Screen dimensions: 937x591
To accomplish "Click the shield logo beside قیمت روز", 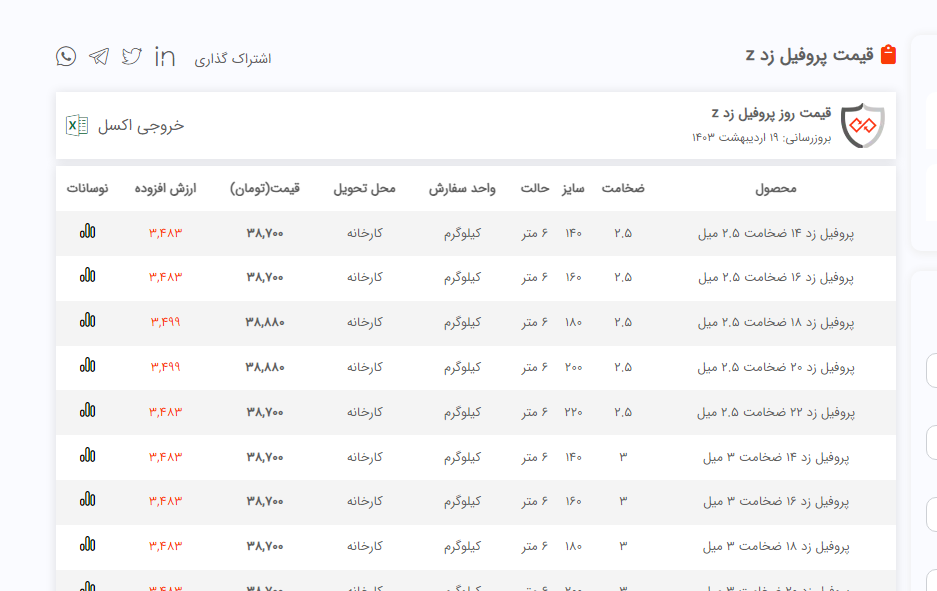I will click(862, 126).
